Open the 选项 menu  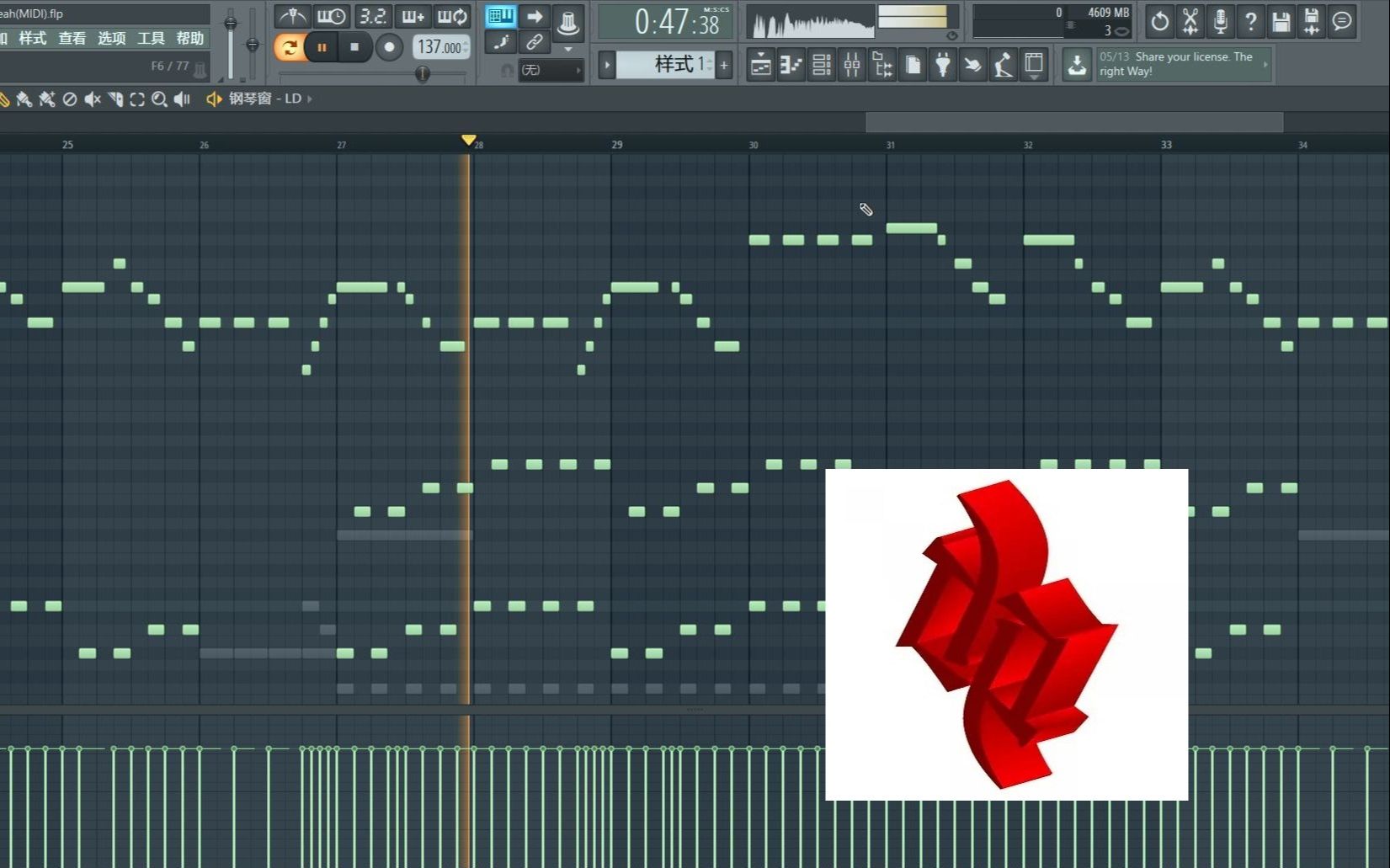111,39
